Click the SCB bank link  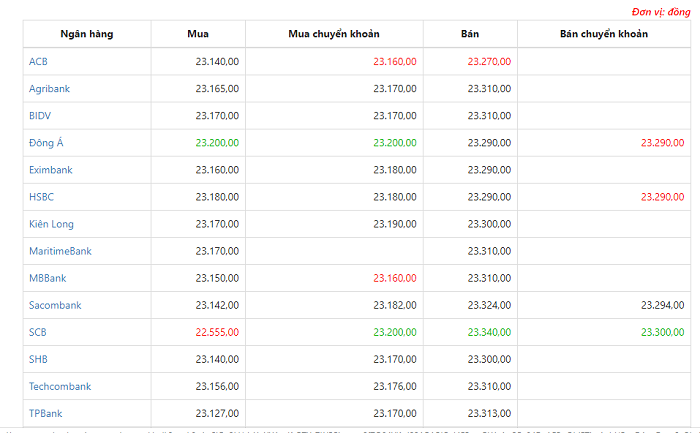pos(38,332)
